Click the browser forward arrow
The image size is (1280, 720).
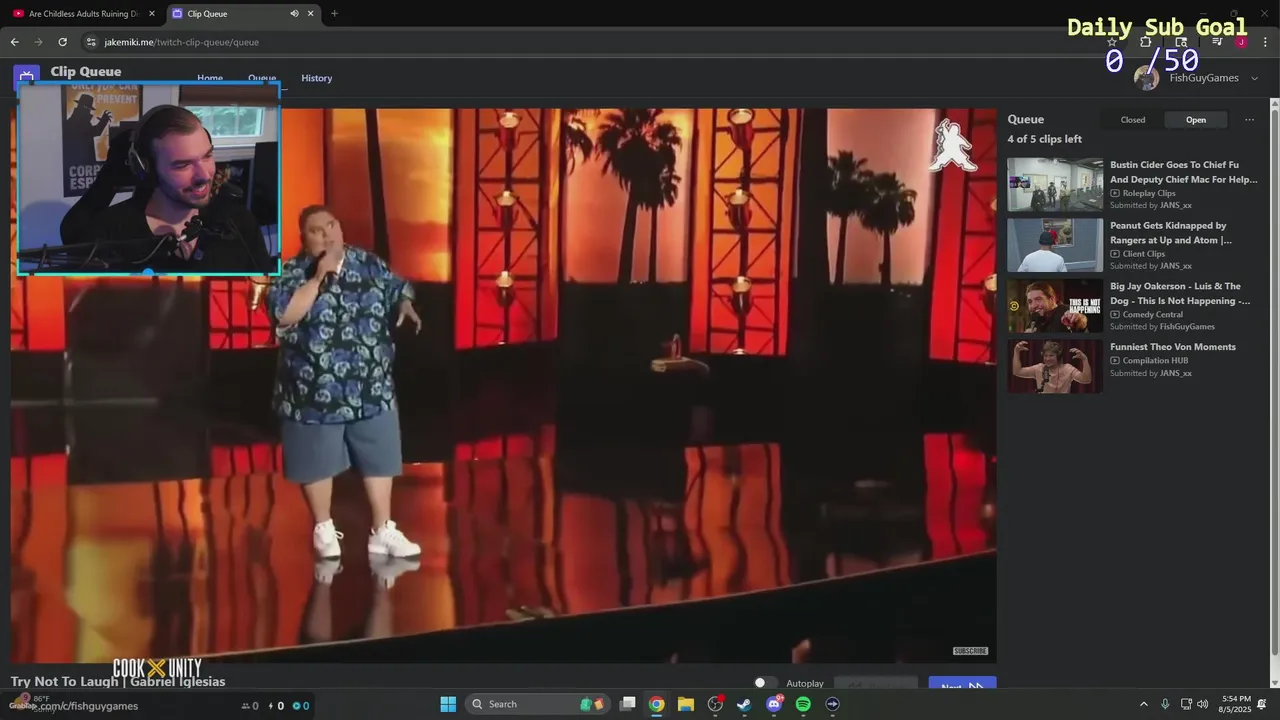[x=38, y=42]
